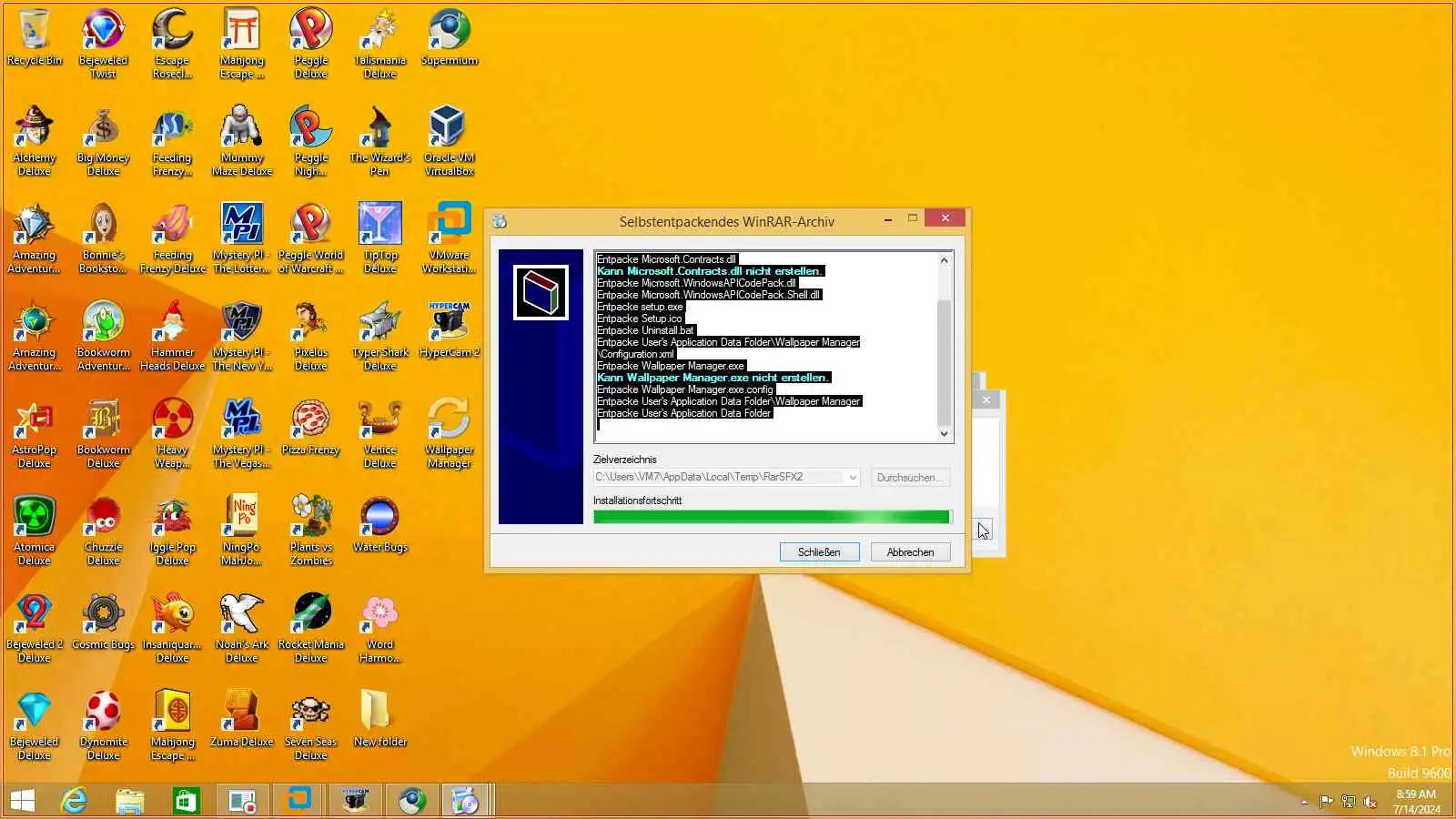Select the Hammer Heads Deluxe icon

[x=173, y=336]
